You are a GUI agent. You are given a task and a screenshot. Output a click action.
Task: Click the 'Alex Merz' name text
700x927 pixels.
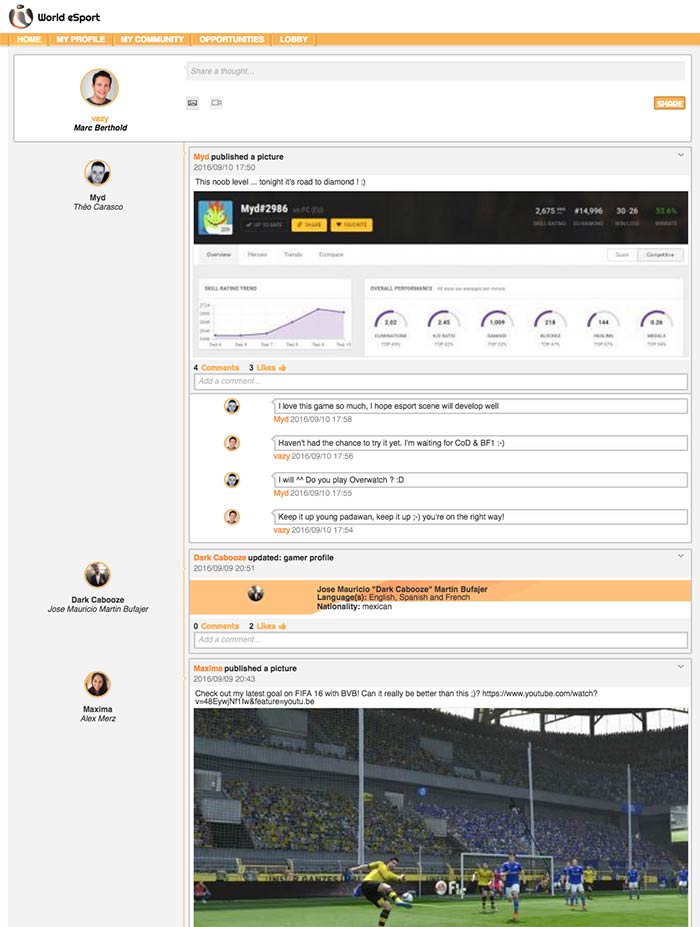click(x=98, y=718)
